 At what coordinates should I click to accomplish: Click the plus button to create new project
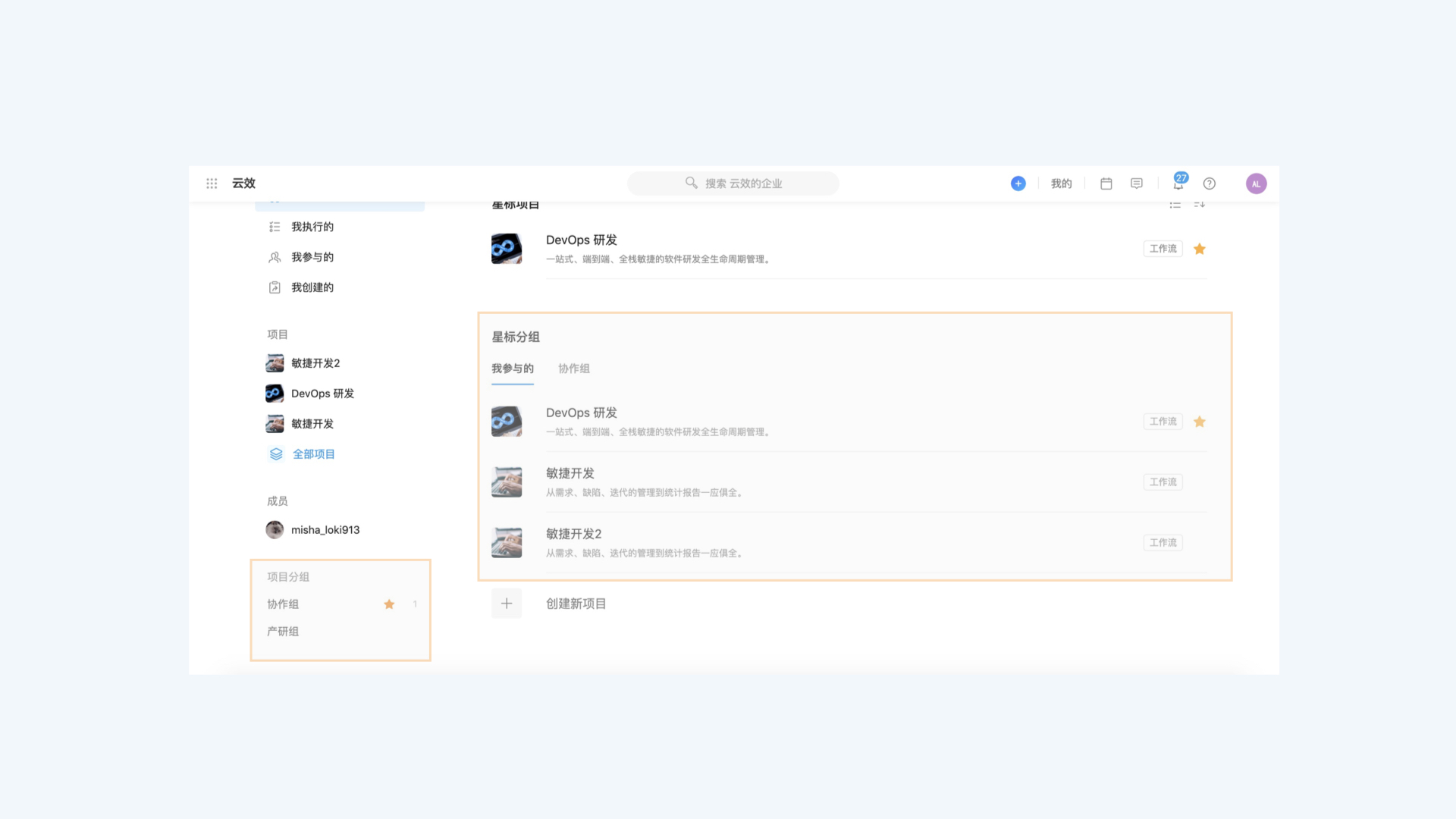(505, 603)
